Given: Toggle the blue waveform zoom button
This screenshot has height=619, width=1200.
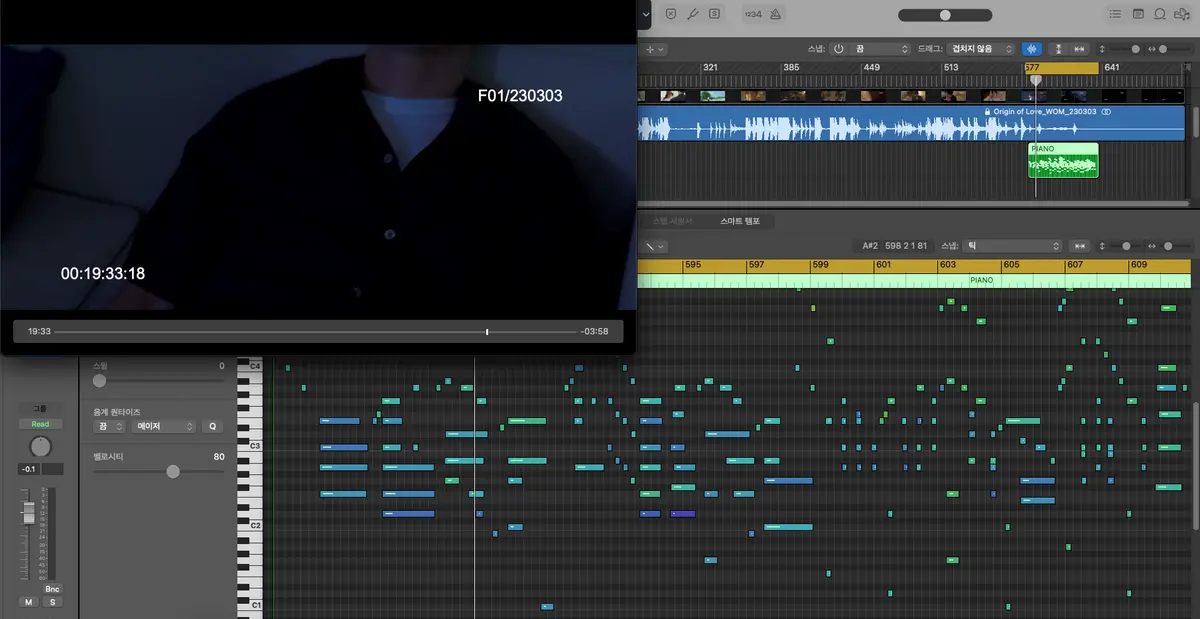Looking at the screenshot, I should [1031, 49].
